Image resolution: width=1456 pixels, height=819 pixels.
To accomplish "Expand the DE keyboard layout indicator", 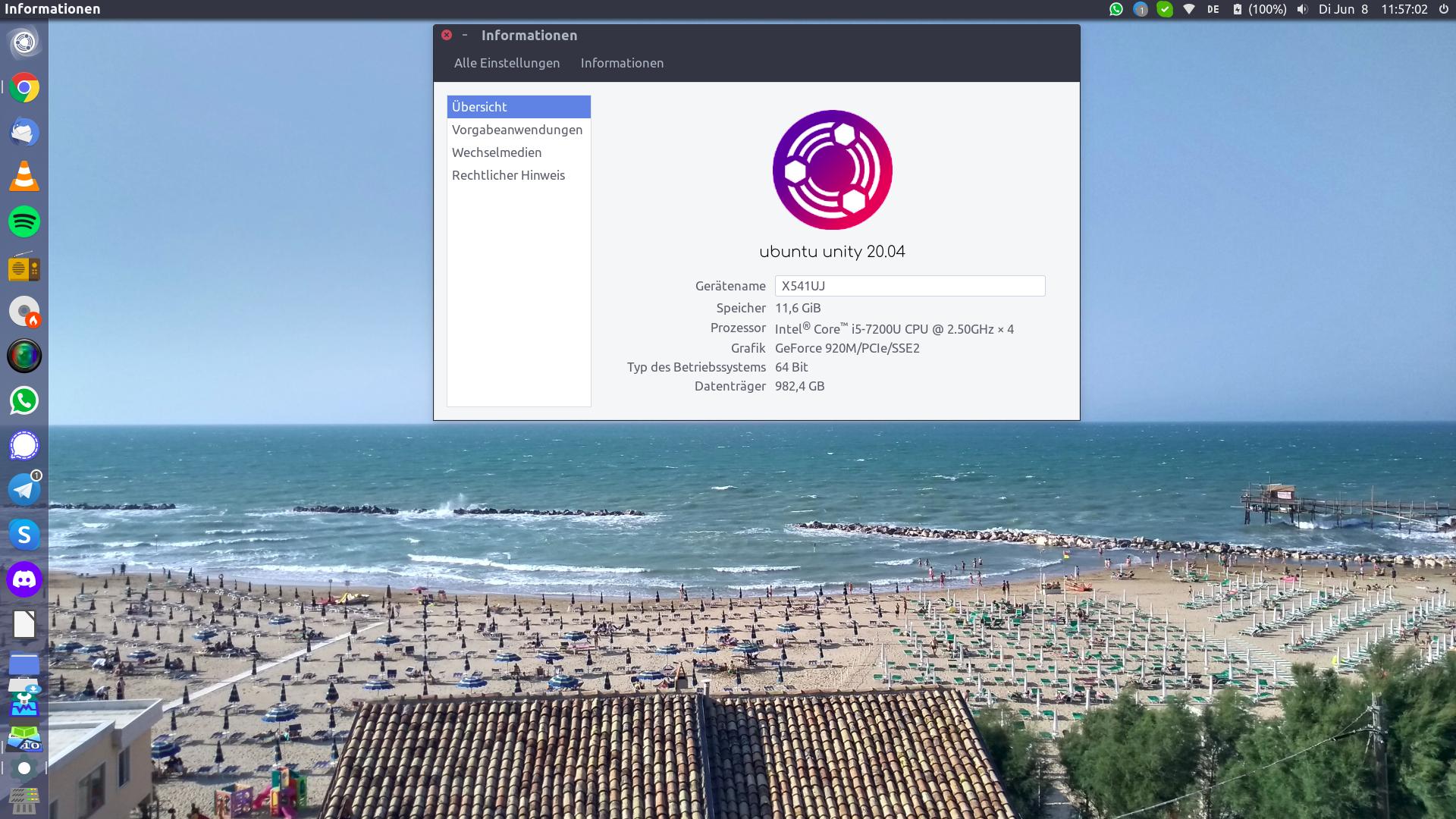I will [x=1213, y=9].
